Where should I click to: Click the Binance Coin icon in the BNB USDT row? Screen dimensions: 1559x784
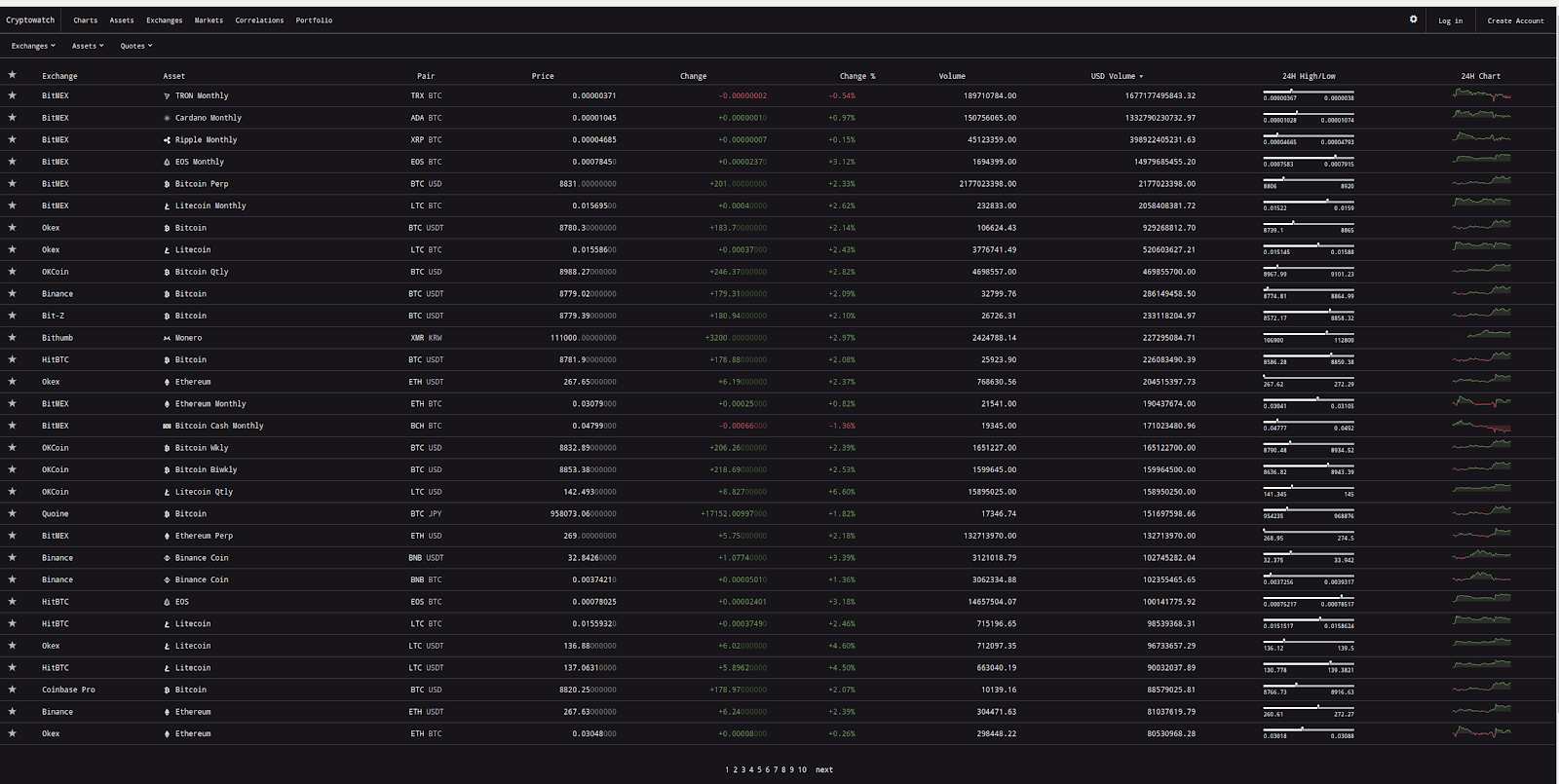pos(167,558)
